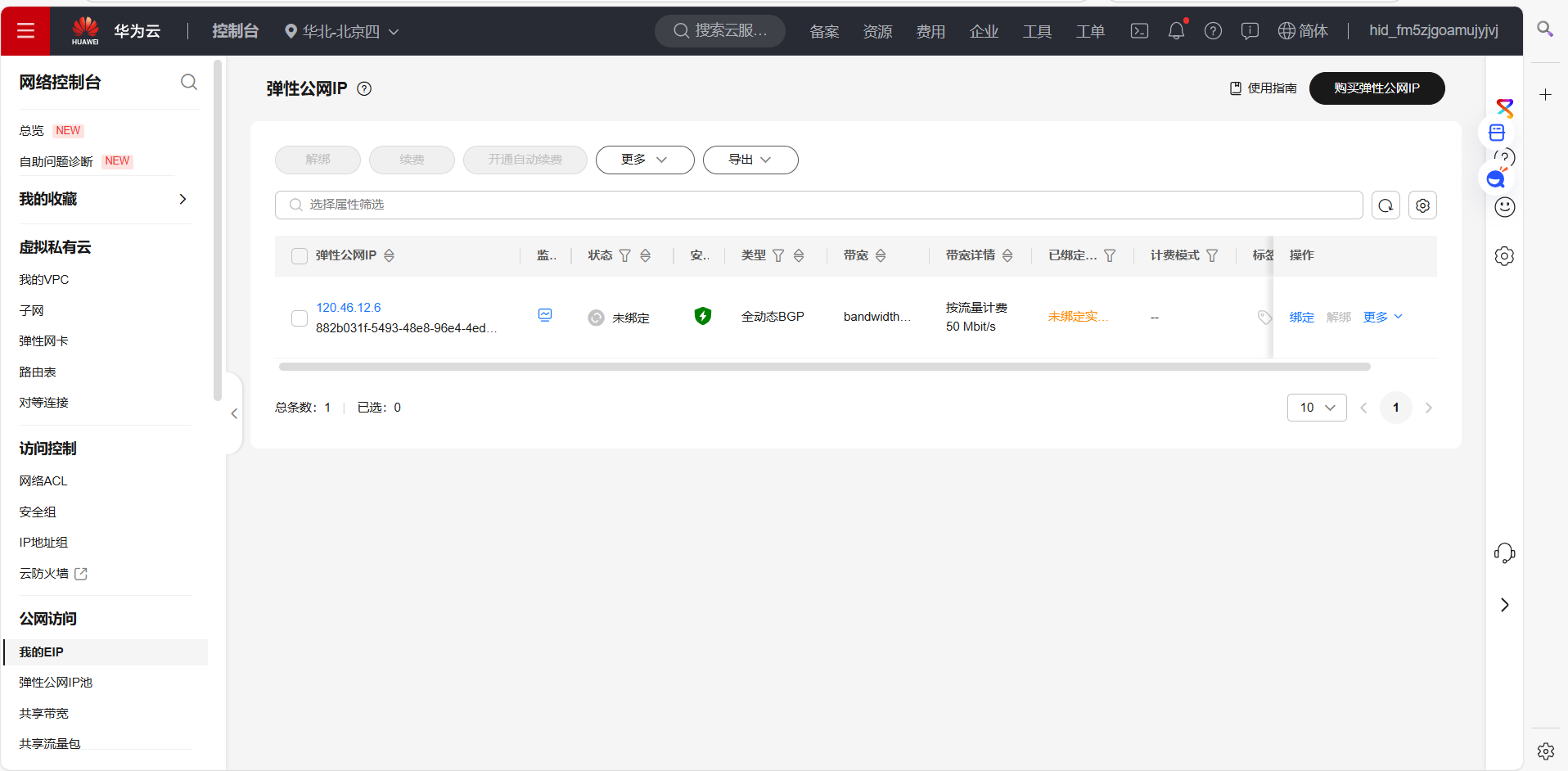Screen dimensions: 1568x771
Task: Click the horizontal table scrollbar
Action: pyautogui.click(x=824, y=367)
